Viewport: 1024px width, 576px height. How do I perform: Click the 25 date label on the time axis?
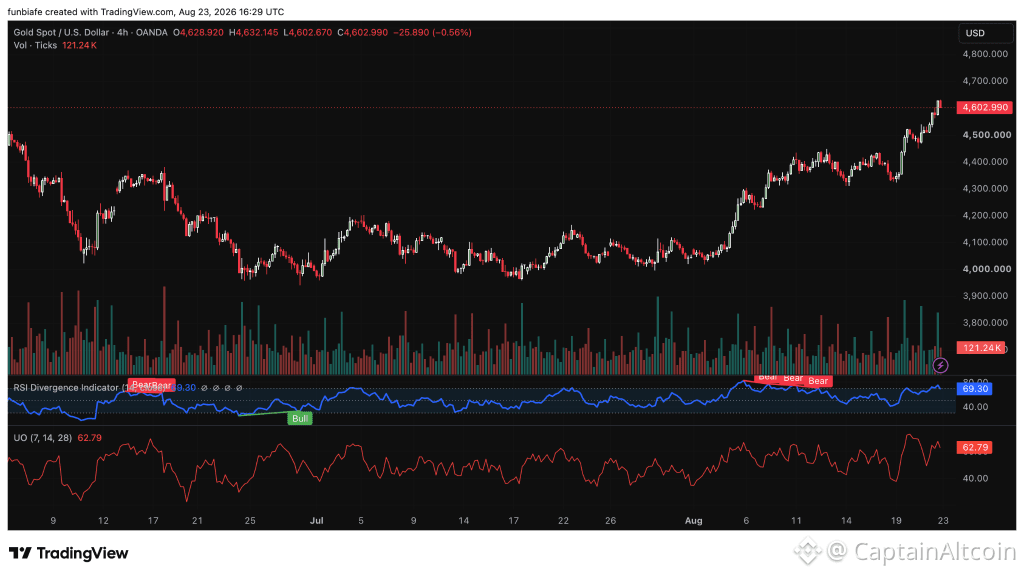250,520
